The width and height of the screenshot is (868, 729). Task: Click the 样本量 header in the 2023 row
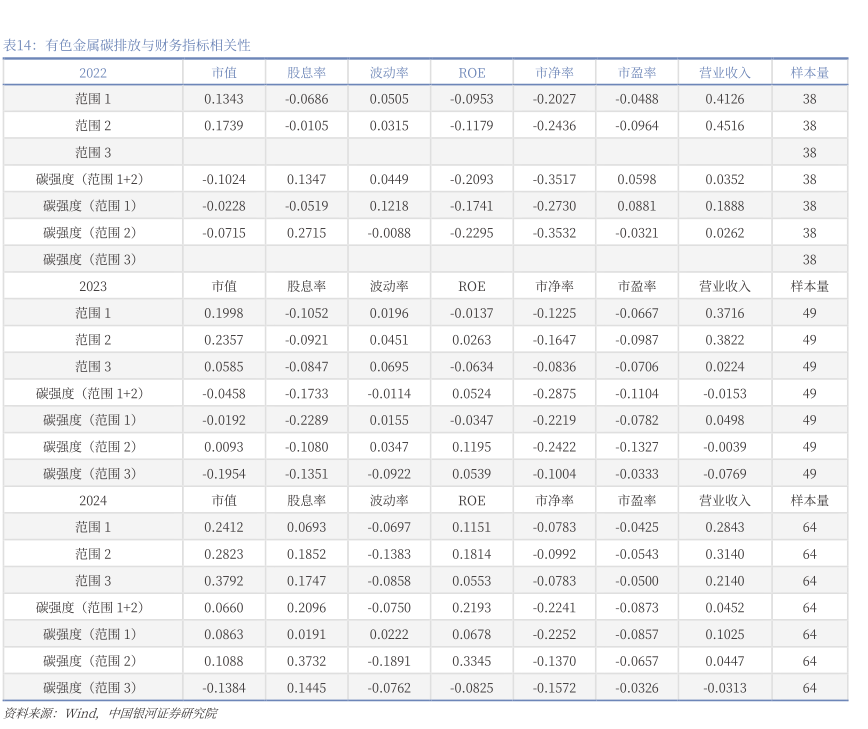(x=809, y=286)
